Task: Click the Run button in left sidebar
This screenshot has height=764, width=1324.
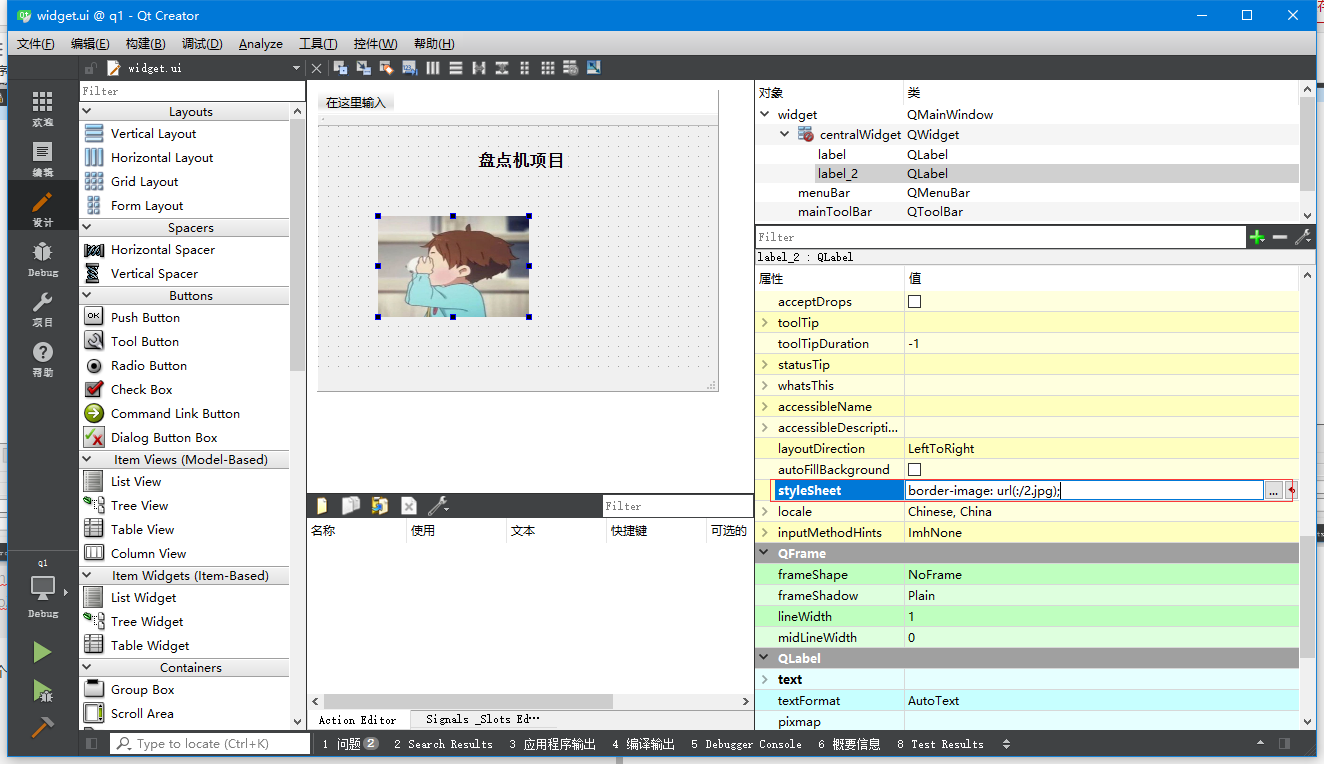Action: [x=42, y=651]
